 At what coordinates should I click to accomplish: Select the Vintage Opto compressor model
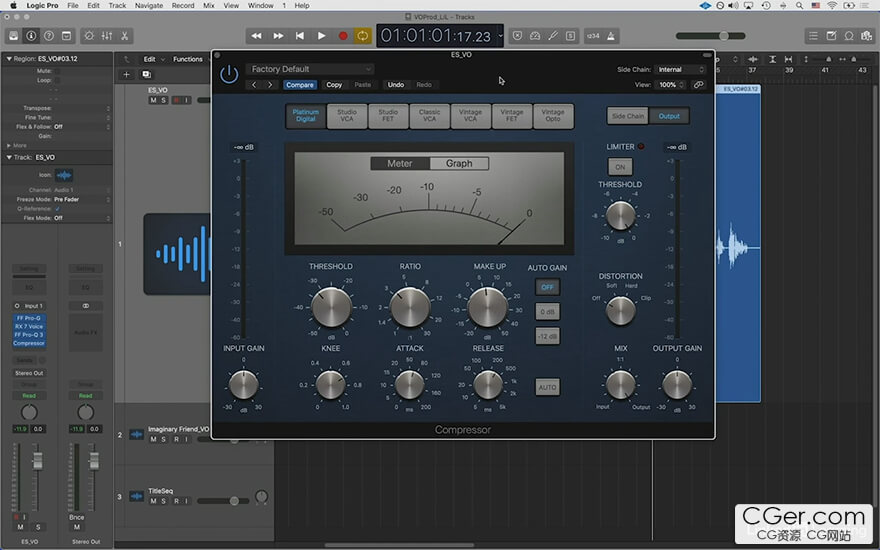click(x=553, y=116)
